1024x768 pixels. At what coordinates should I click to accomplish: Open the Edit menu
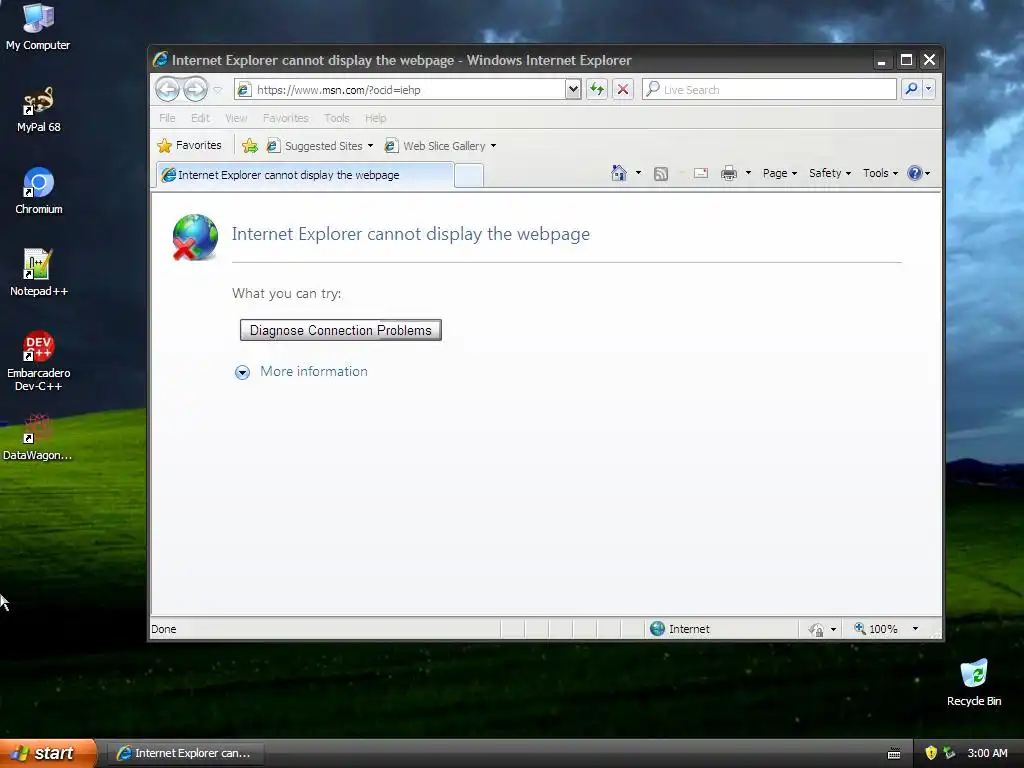[x=200, y=118]
